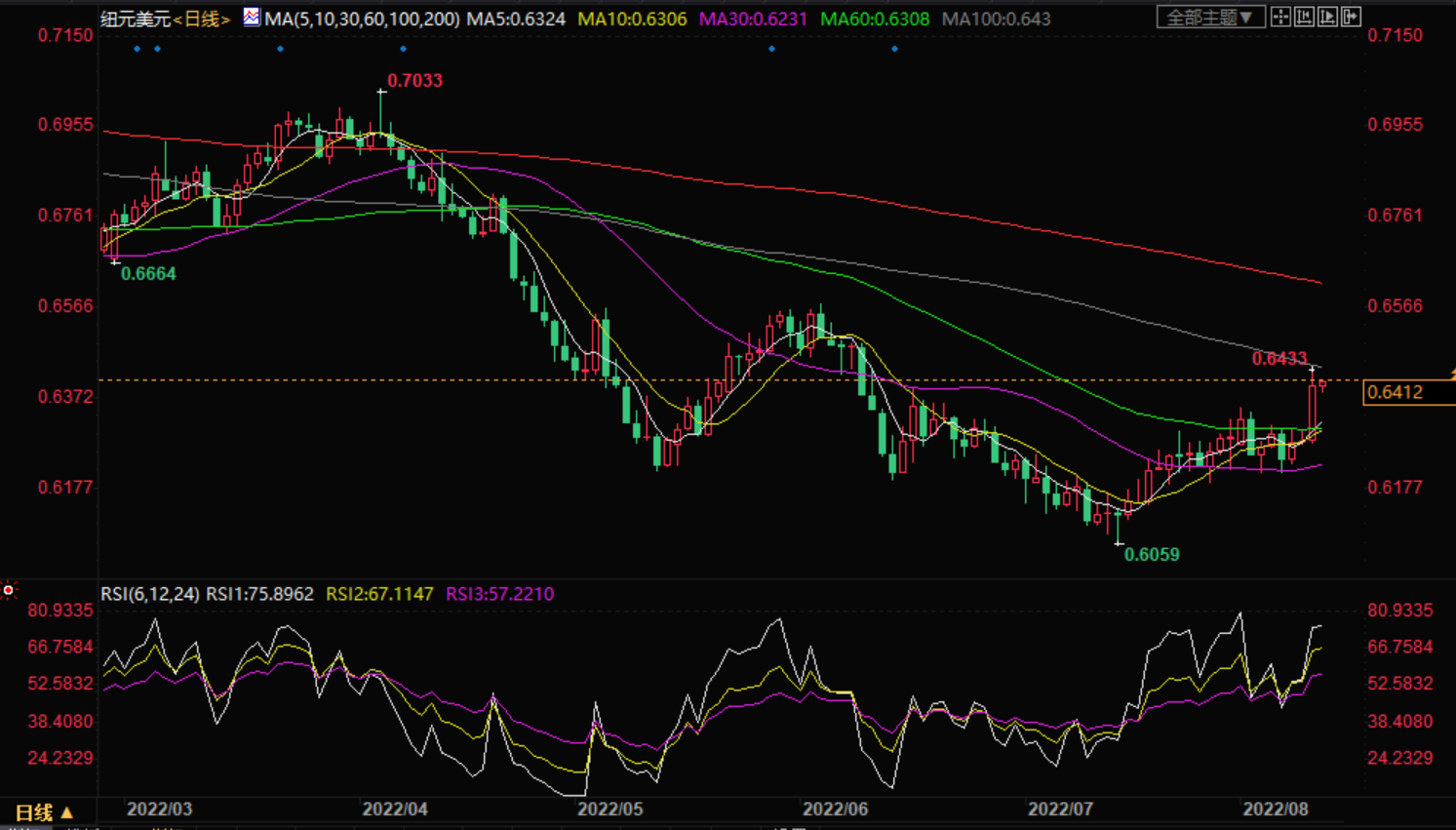Expand the 日线 period selector at bottom
1456x830 pixels.
tap(44, 812)
